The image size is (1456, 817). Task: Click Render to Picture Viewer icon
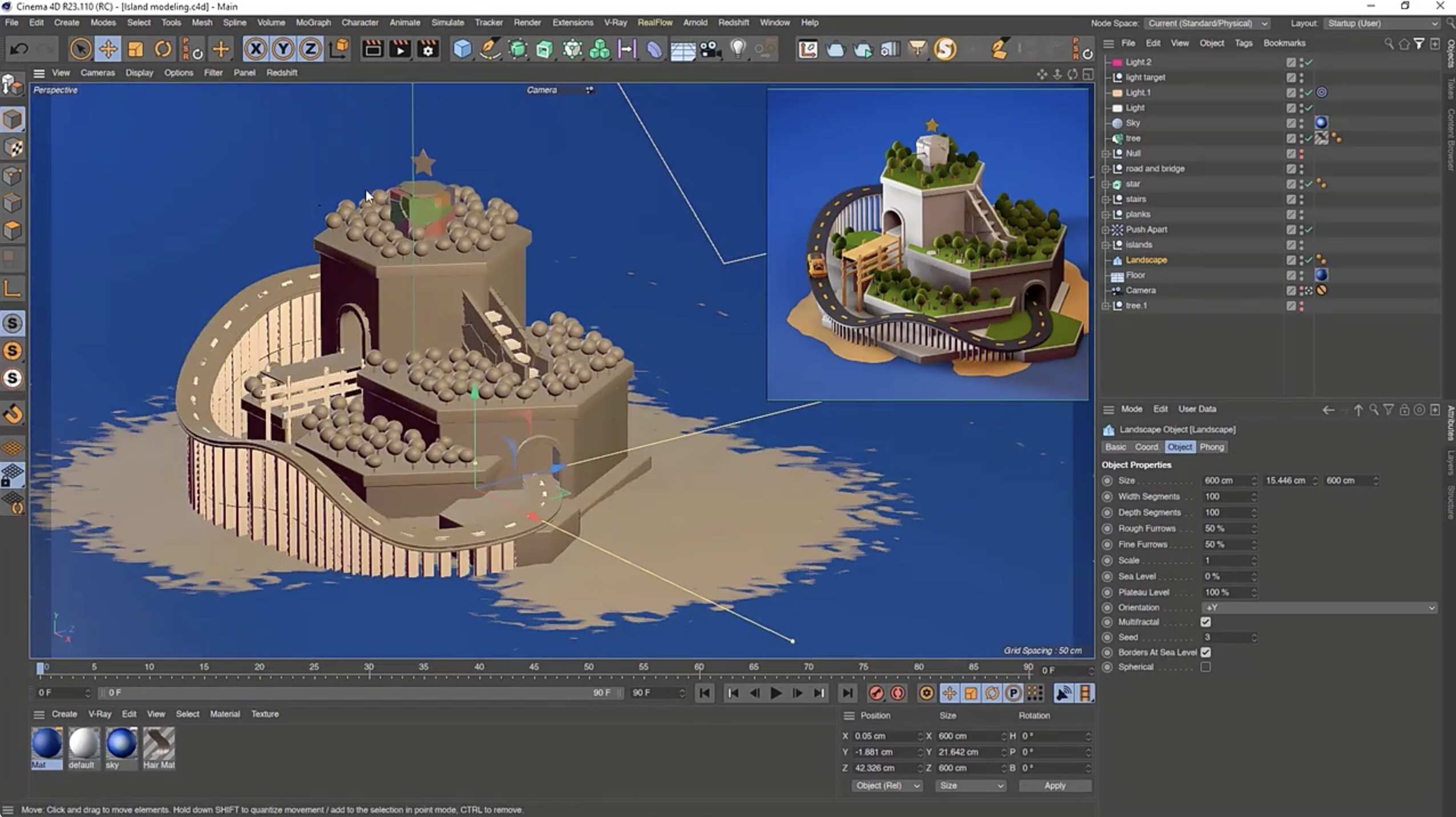401,49
